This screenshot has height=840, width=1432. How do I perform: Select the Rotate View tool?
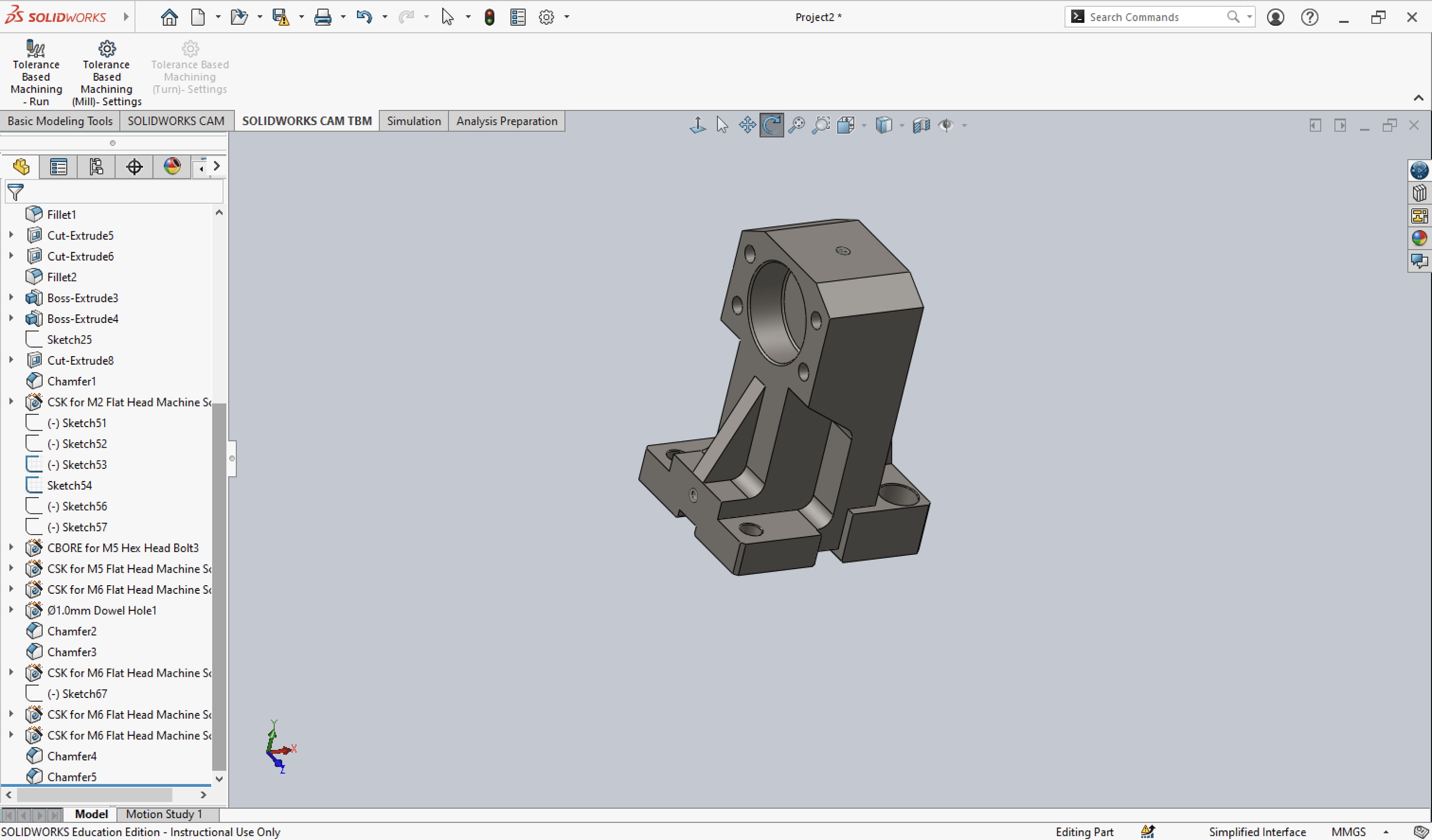(x=772, y=125)
